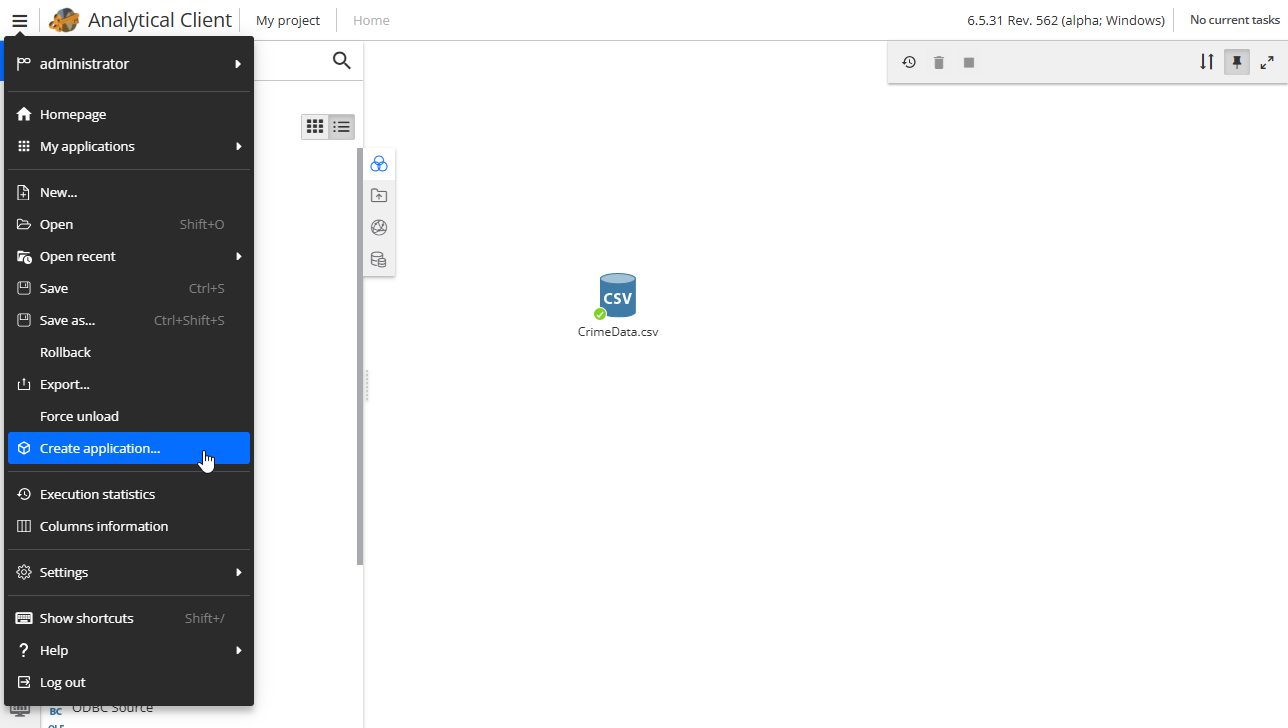Switch to grid view layout
1288x728 pixels.
point(315,127)
